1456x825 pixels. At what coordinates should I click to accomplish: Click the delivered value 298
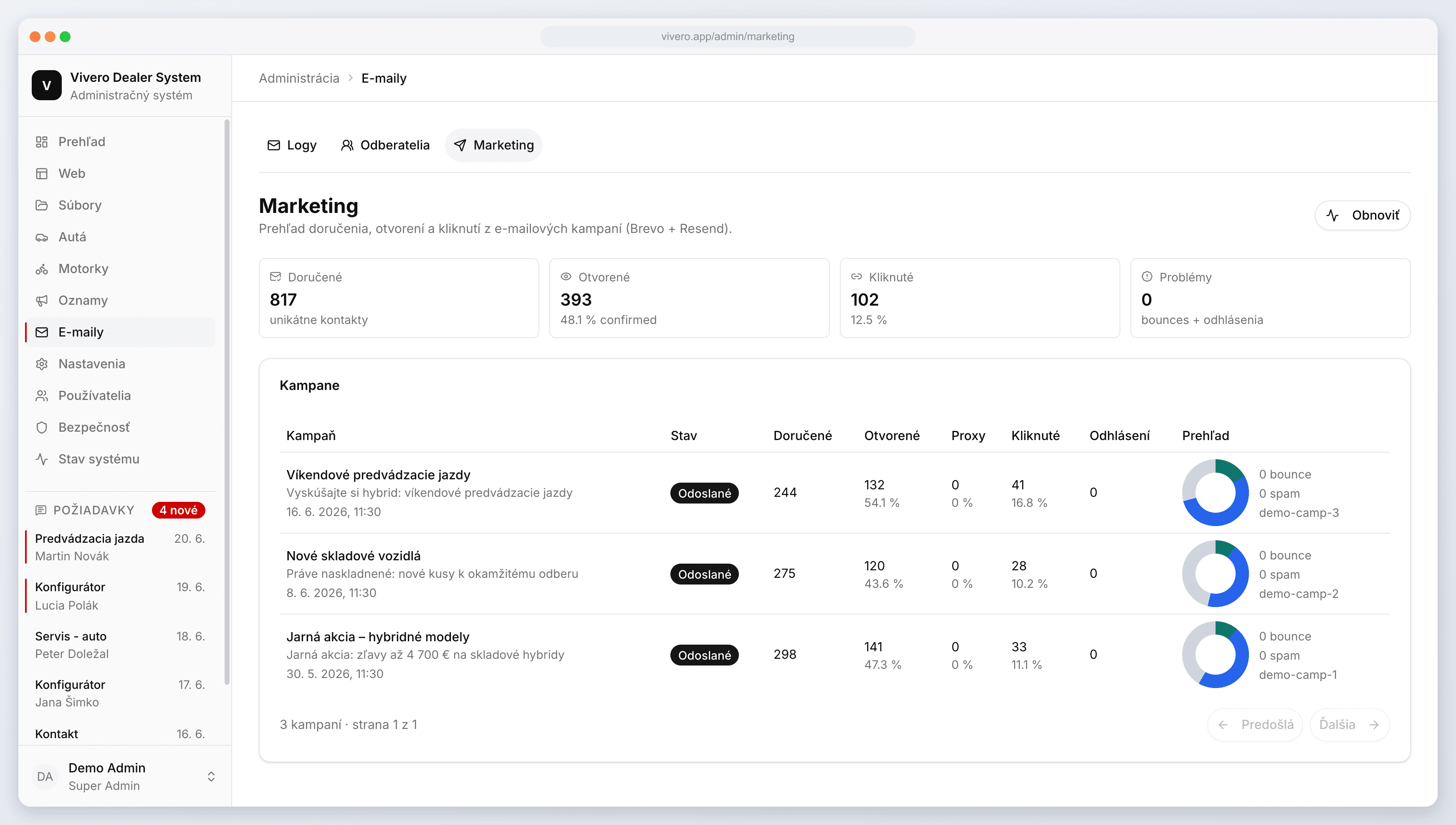[x=785, y=655]
